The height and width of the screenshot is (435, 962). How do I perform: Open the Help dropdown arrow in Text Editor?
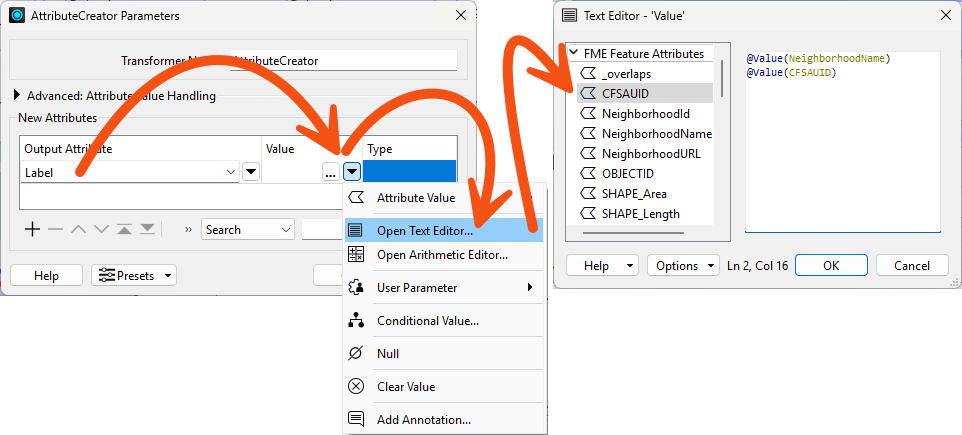(x=630, y=266)
